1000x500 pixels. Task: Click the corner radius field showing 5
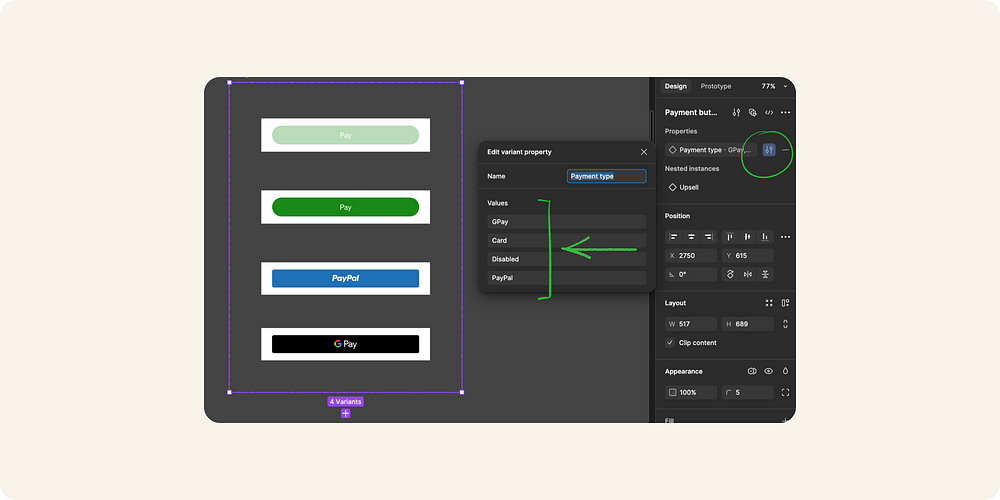(x=747, y=392)
